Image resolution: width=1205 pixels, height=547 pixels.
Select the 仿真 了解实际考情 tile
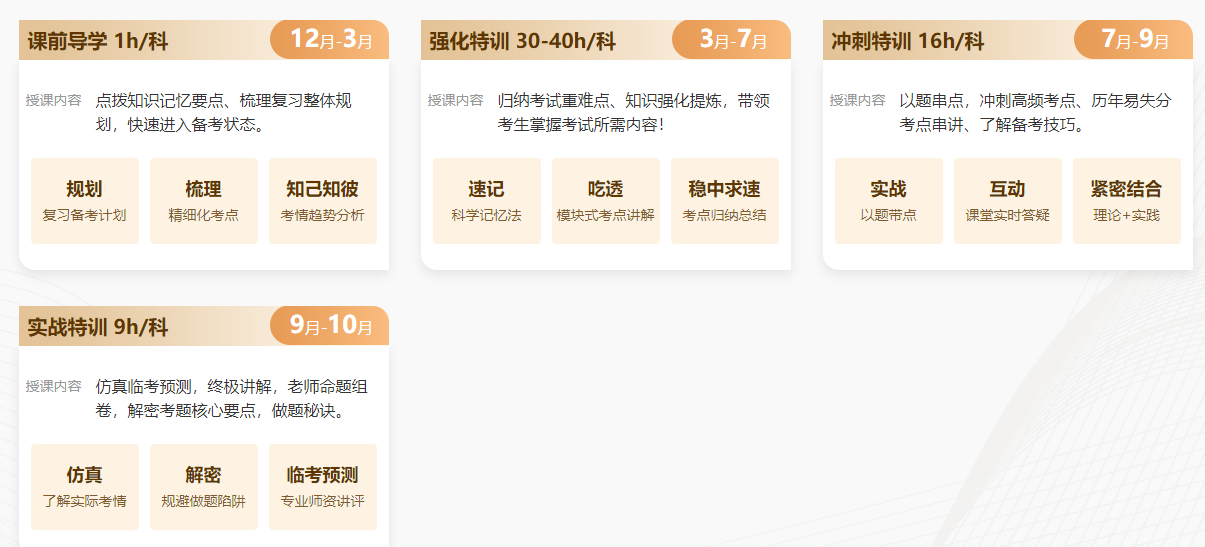pos(84,487)
